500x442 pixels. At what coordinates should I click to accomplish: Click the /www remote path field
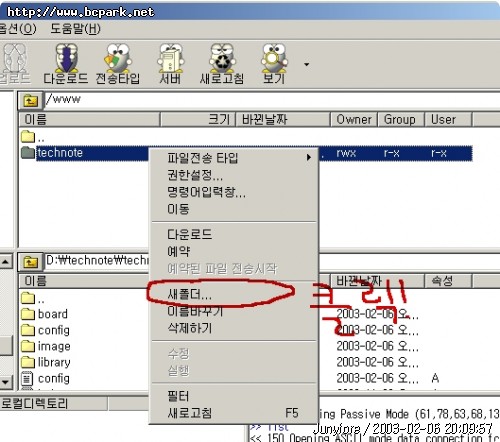tap(272, 100)
